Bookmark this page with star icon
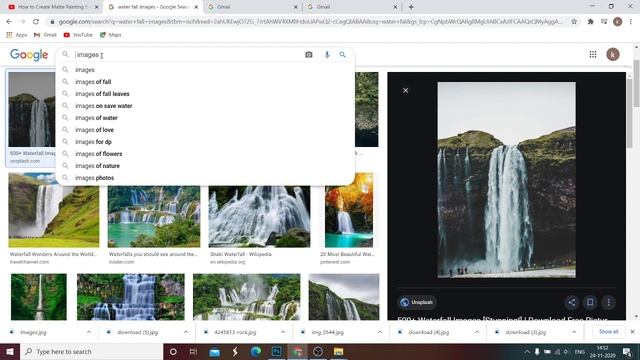The image size is (640, 360). (574, 21)
